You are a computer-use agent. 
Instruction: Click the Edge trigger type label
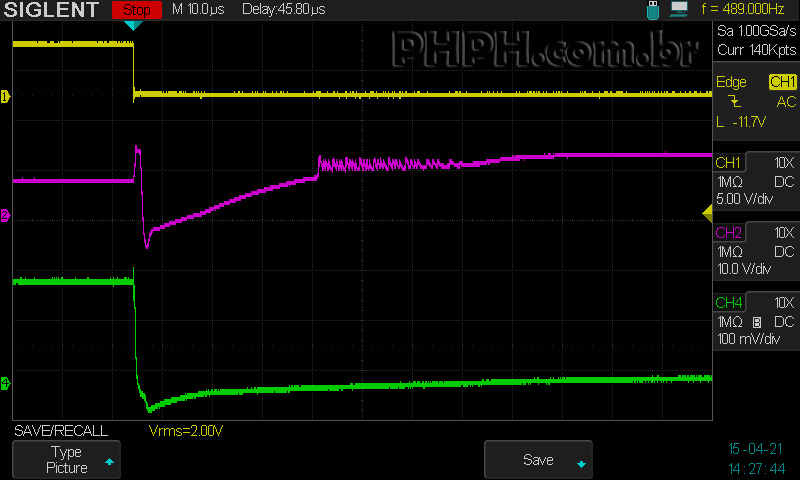tap(731, 82)
